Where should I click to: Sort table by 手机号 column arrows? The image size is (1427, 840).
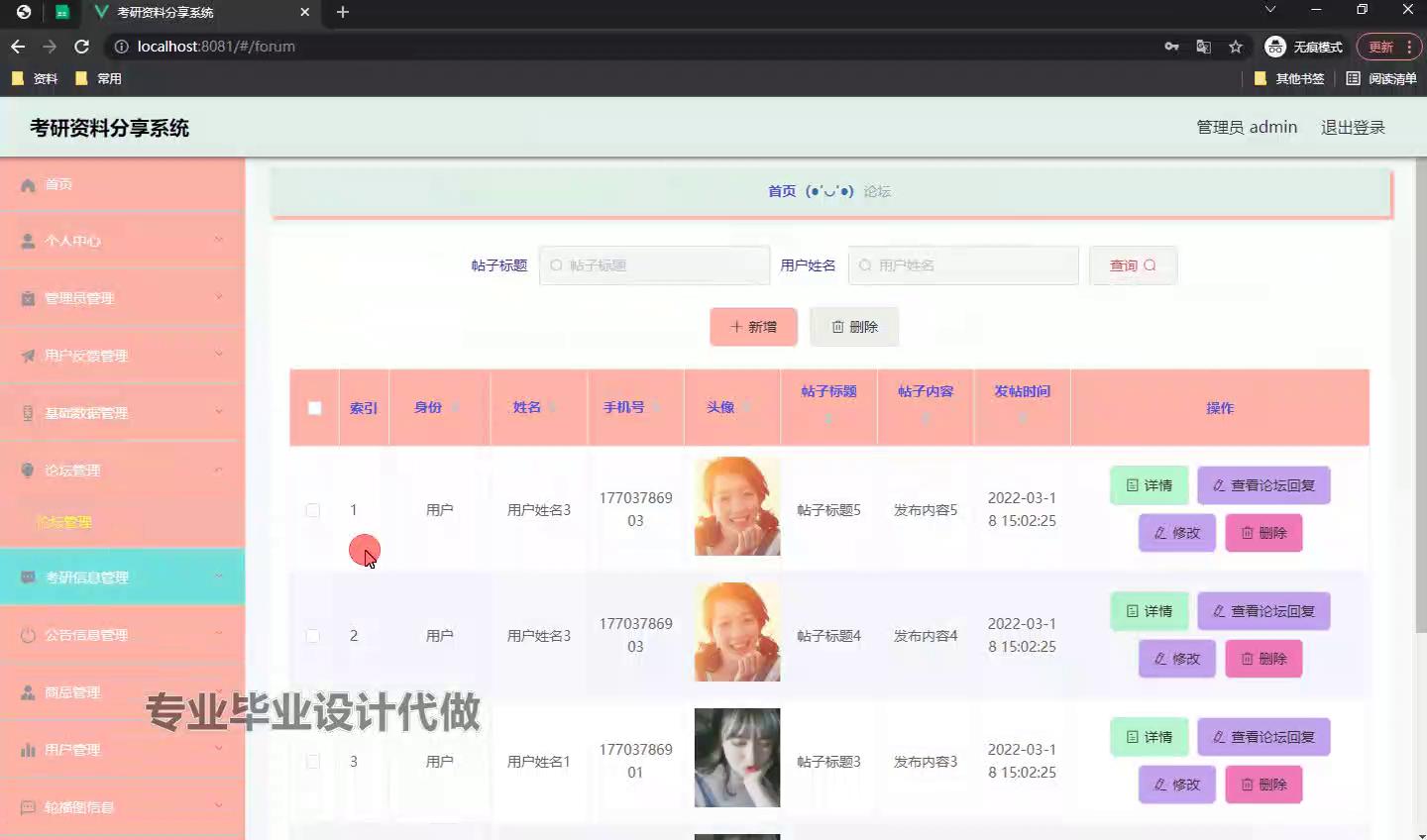click(x=655, y=407)
